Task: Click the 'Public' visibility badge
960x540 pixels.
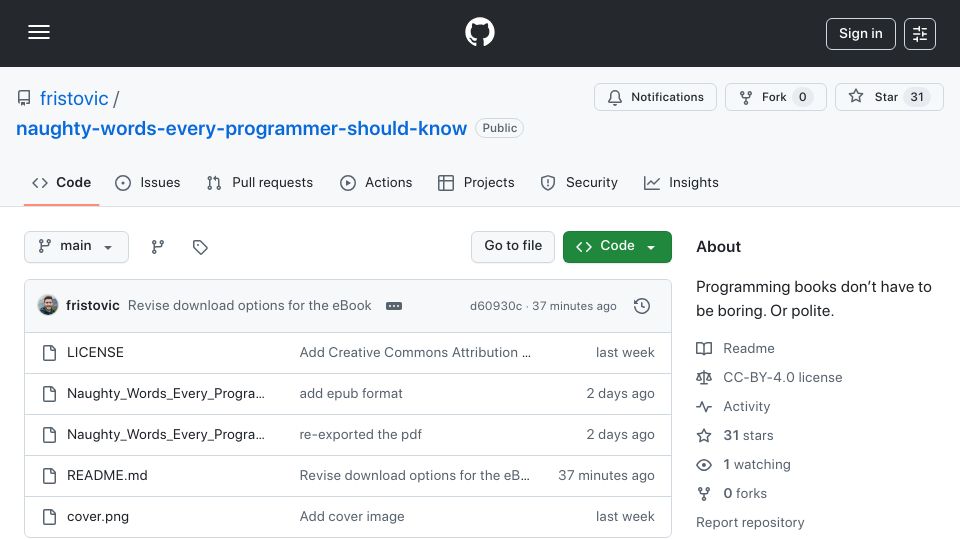Action: point(500,129)
